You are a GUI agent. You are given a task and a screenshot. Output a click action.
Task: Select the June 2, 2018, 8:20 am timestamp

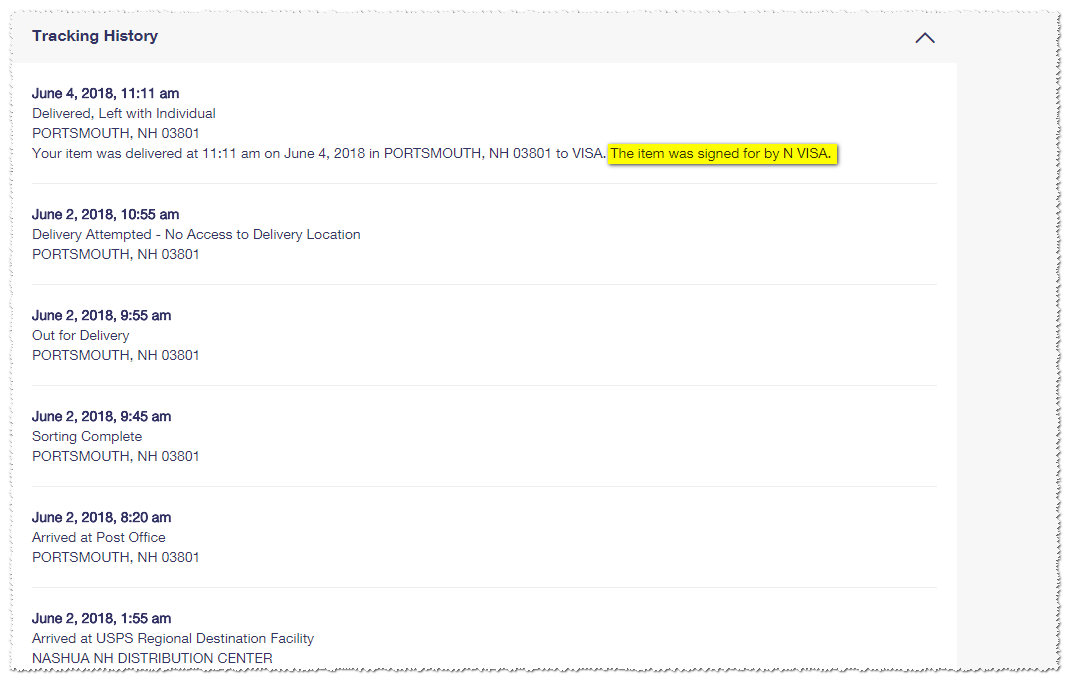click(102, 517)
